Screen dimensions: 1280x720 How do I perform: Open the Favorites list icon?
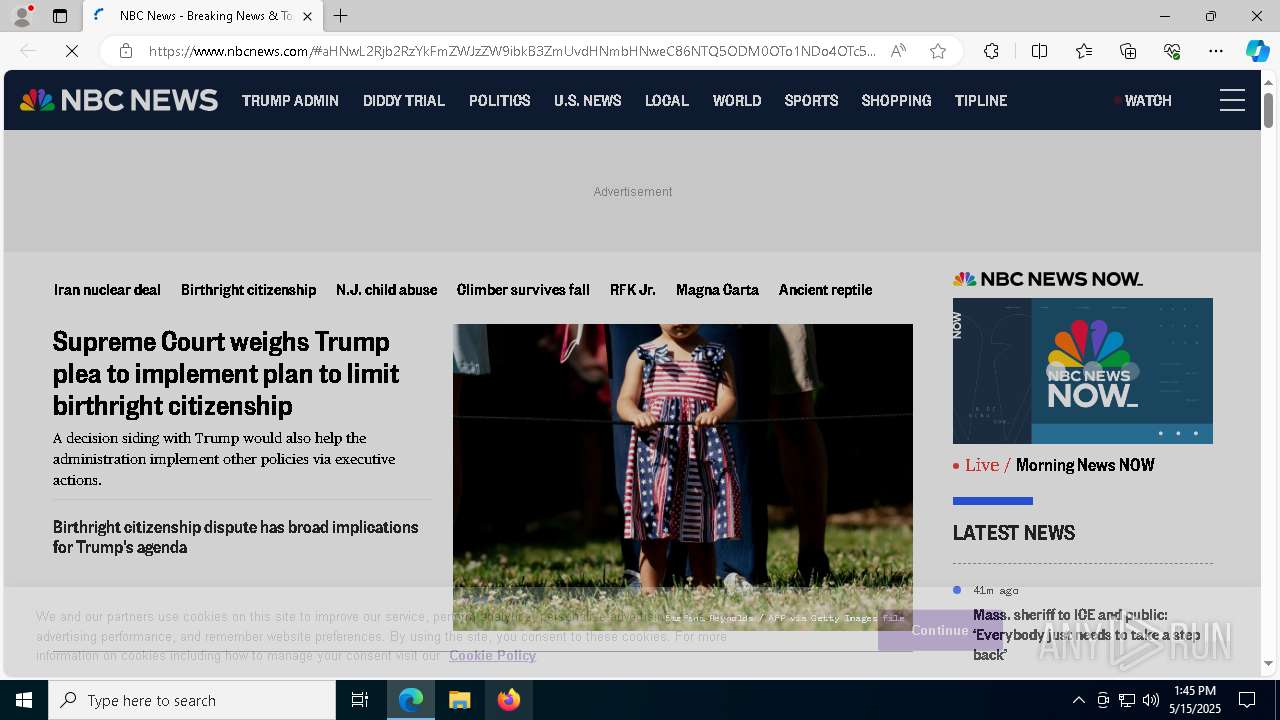pyautogui.click(x=1084, y=51)
